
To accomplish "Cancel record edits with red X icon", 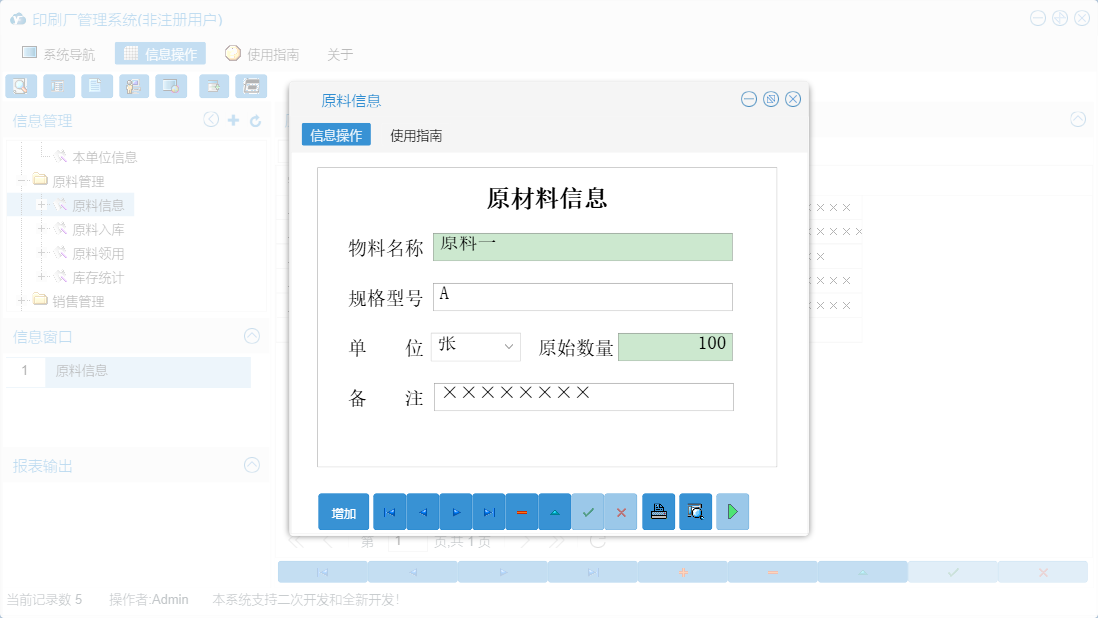I will 621,511.
